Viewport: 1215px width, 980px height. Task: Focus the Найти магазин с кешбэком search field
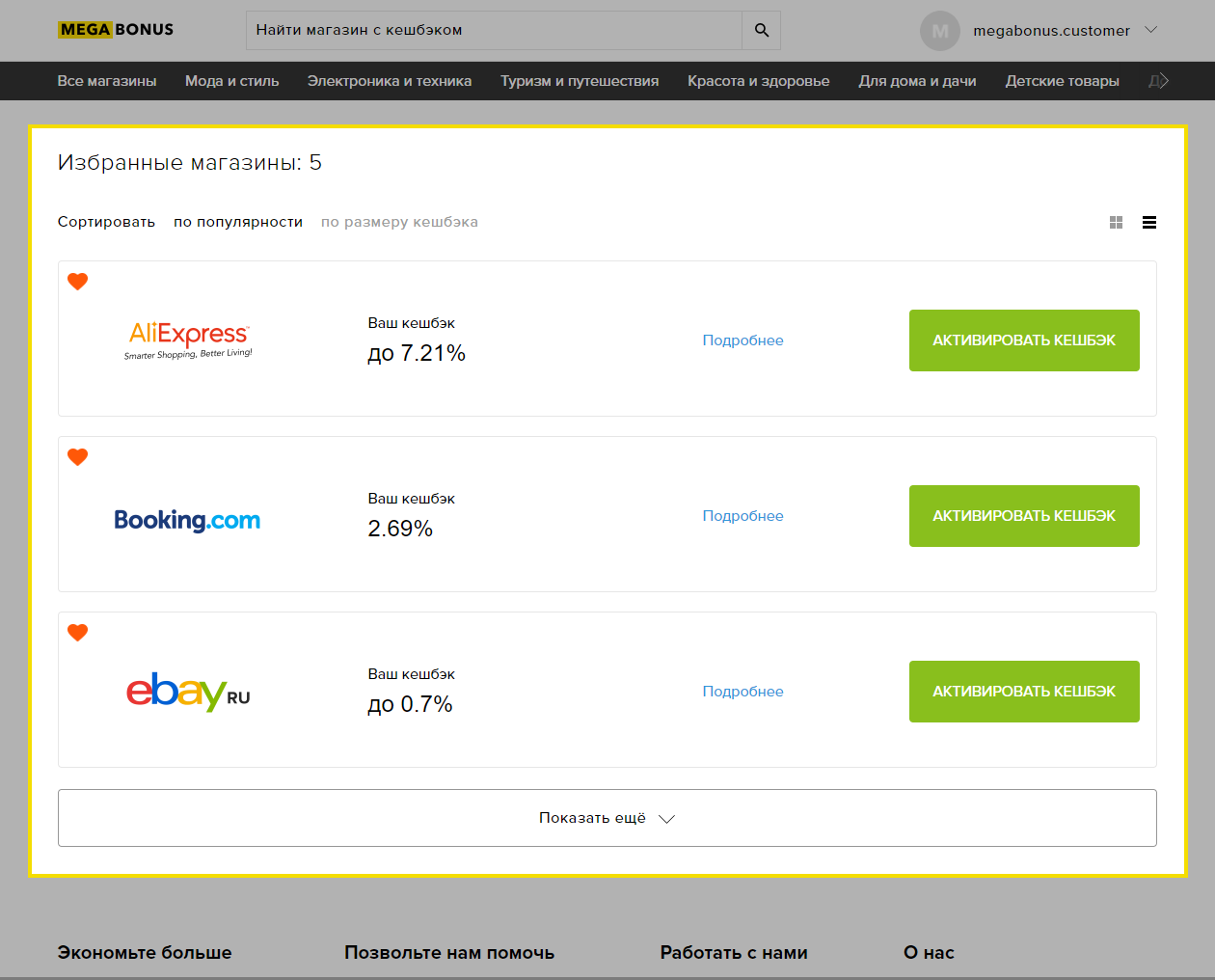[x=494, y=30]
